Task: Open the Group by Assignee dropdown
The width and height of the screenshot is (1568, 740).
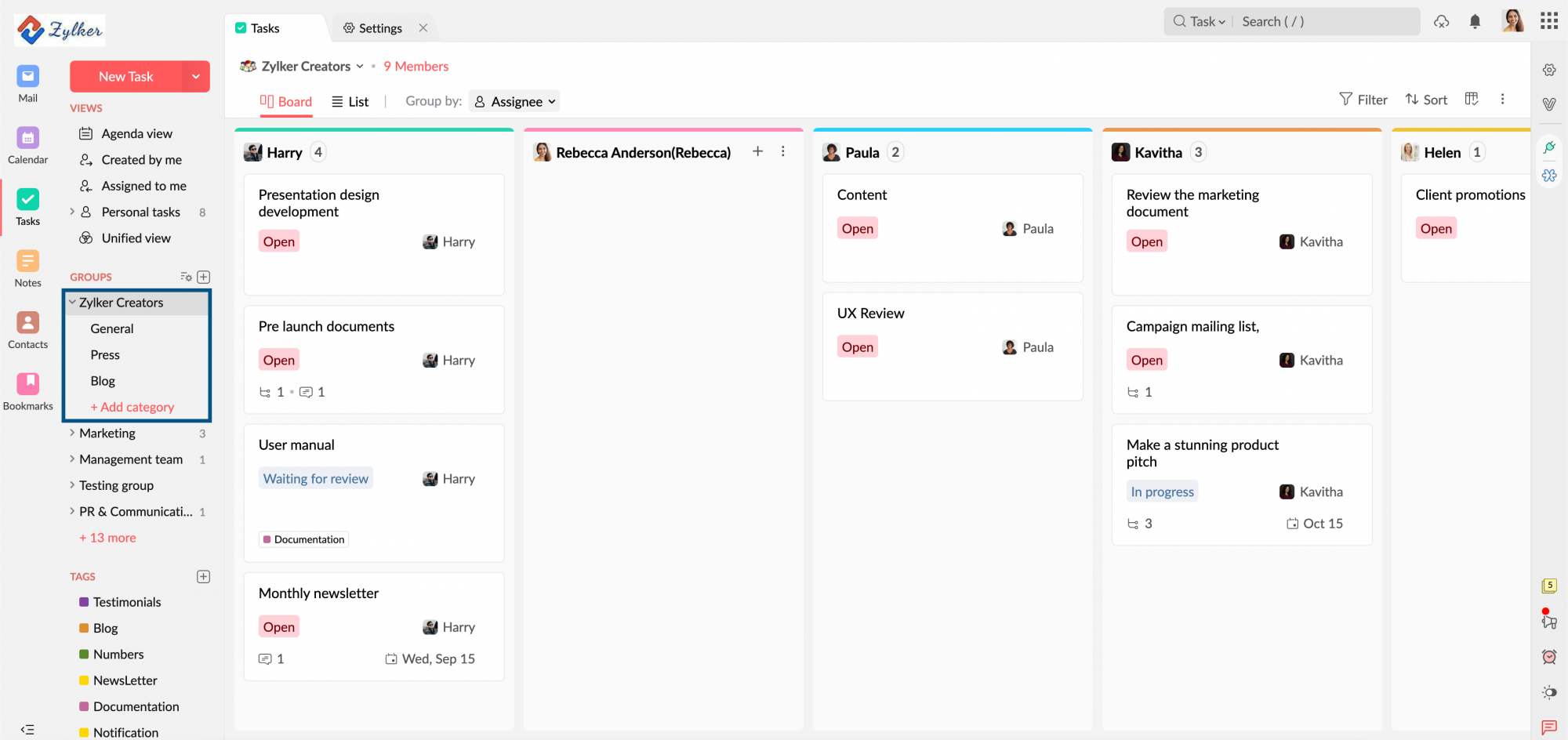Action: tap(514, 100)
